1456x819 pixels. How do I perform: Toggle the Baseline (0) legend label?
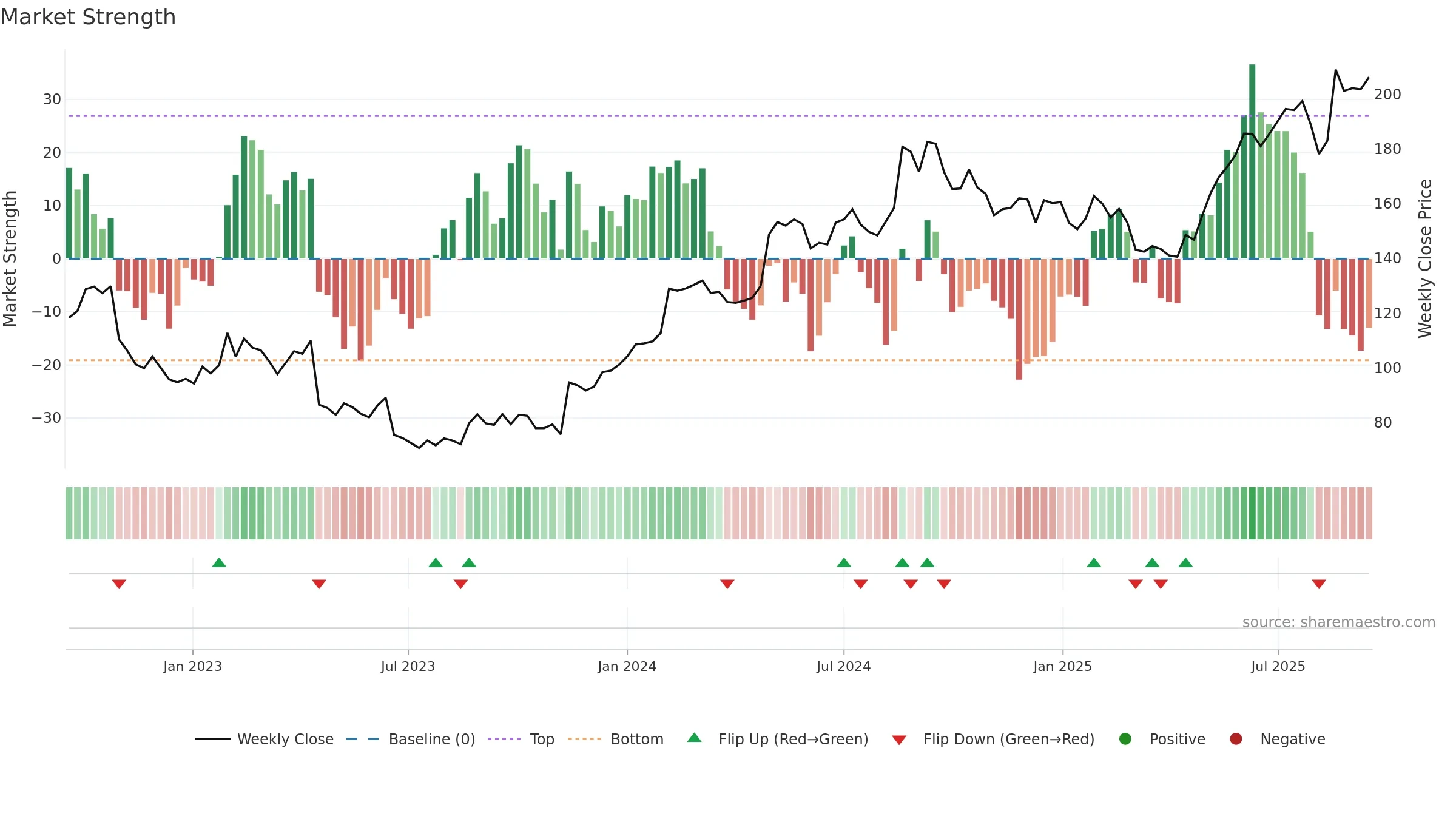pyautogui.click(x=432, y=740)
